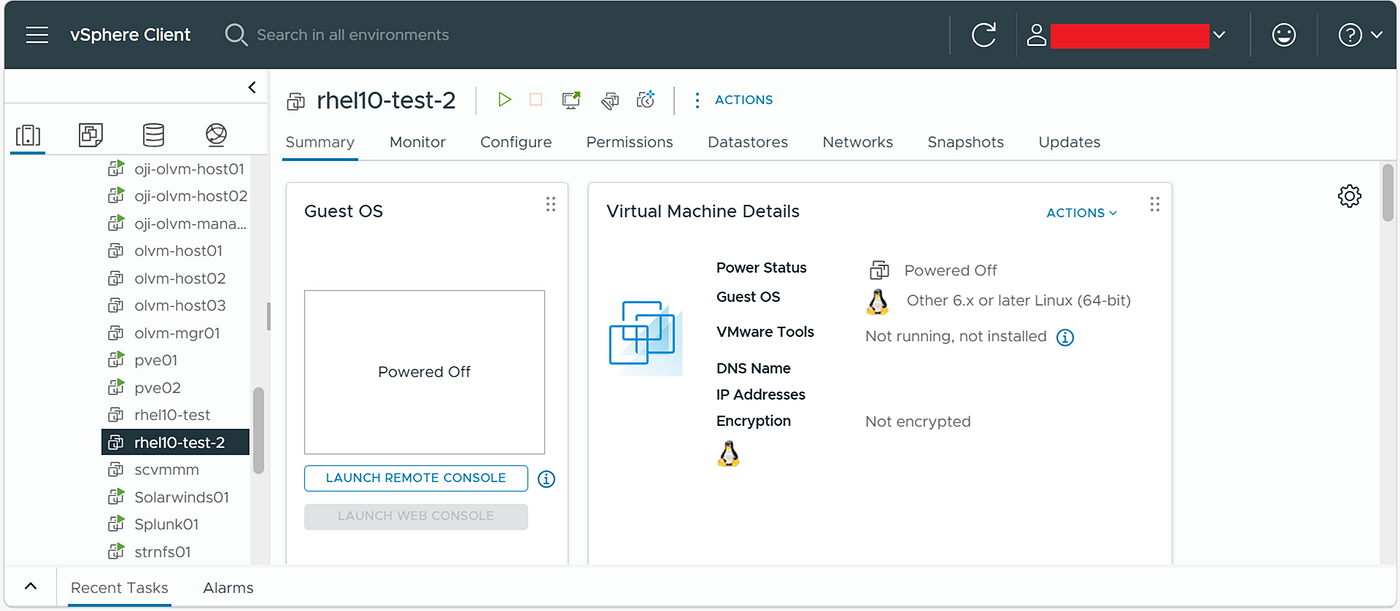The height and width of the screenshot is (611, 1400).
Task: Click the Virtual Machine Details drag handle
Action: (1155, 204)
